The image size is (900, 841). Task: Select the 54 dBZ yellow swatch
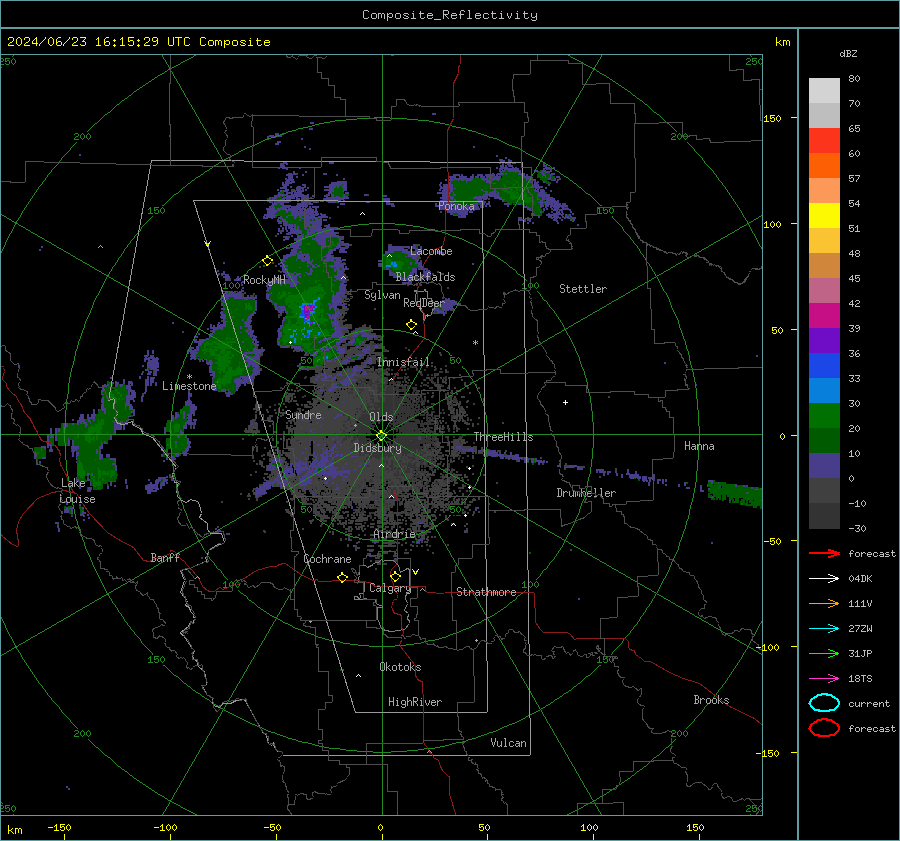tap(824, 215)
